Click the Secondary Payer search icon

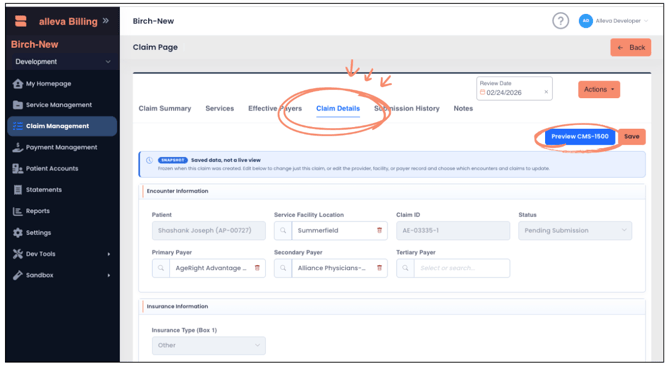point(283,268)
